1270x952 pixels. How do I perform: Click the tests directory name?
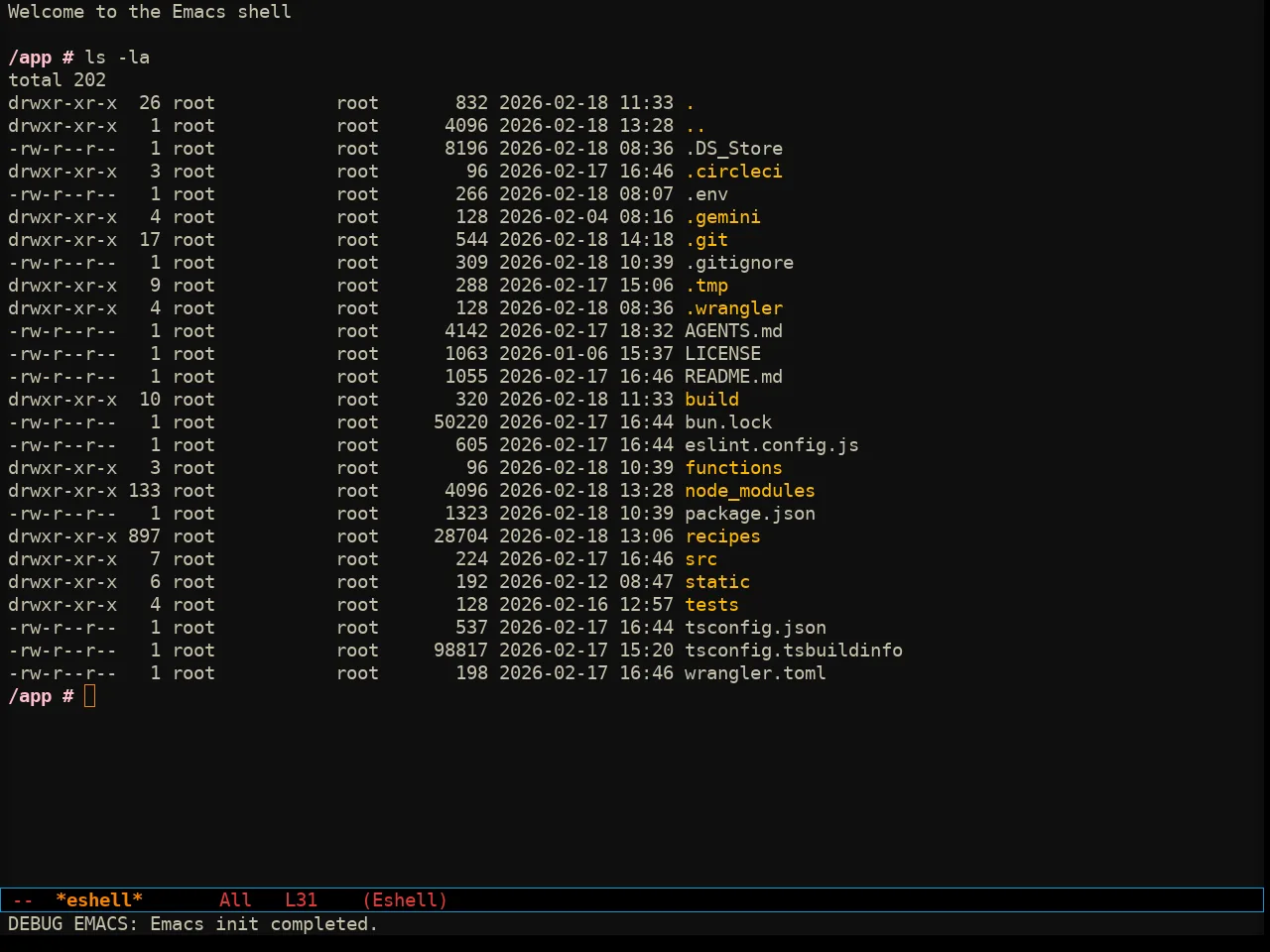(712, 605)
